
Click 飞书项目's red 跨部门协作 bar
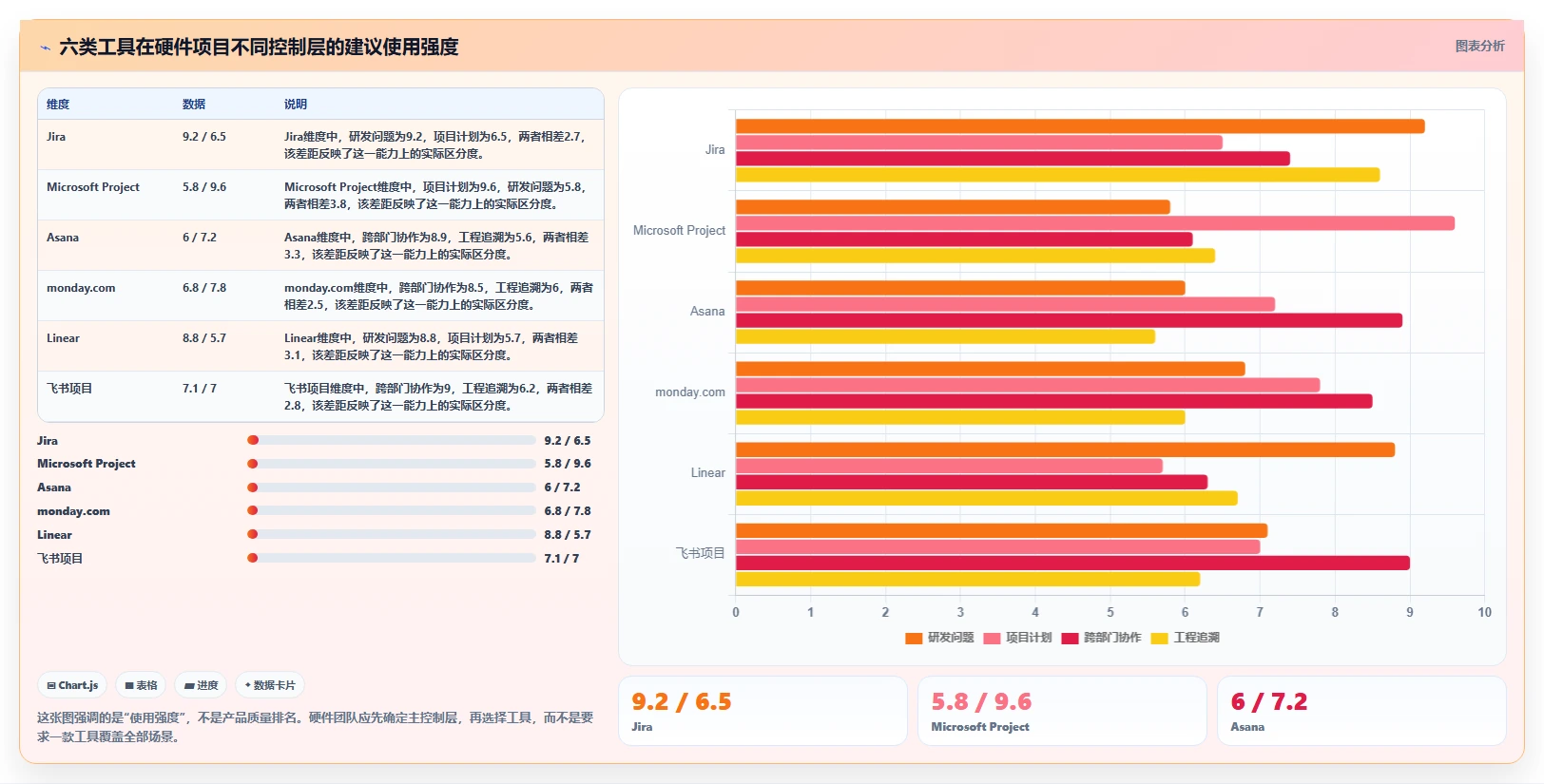1072,563
